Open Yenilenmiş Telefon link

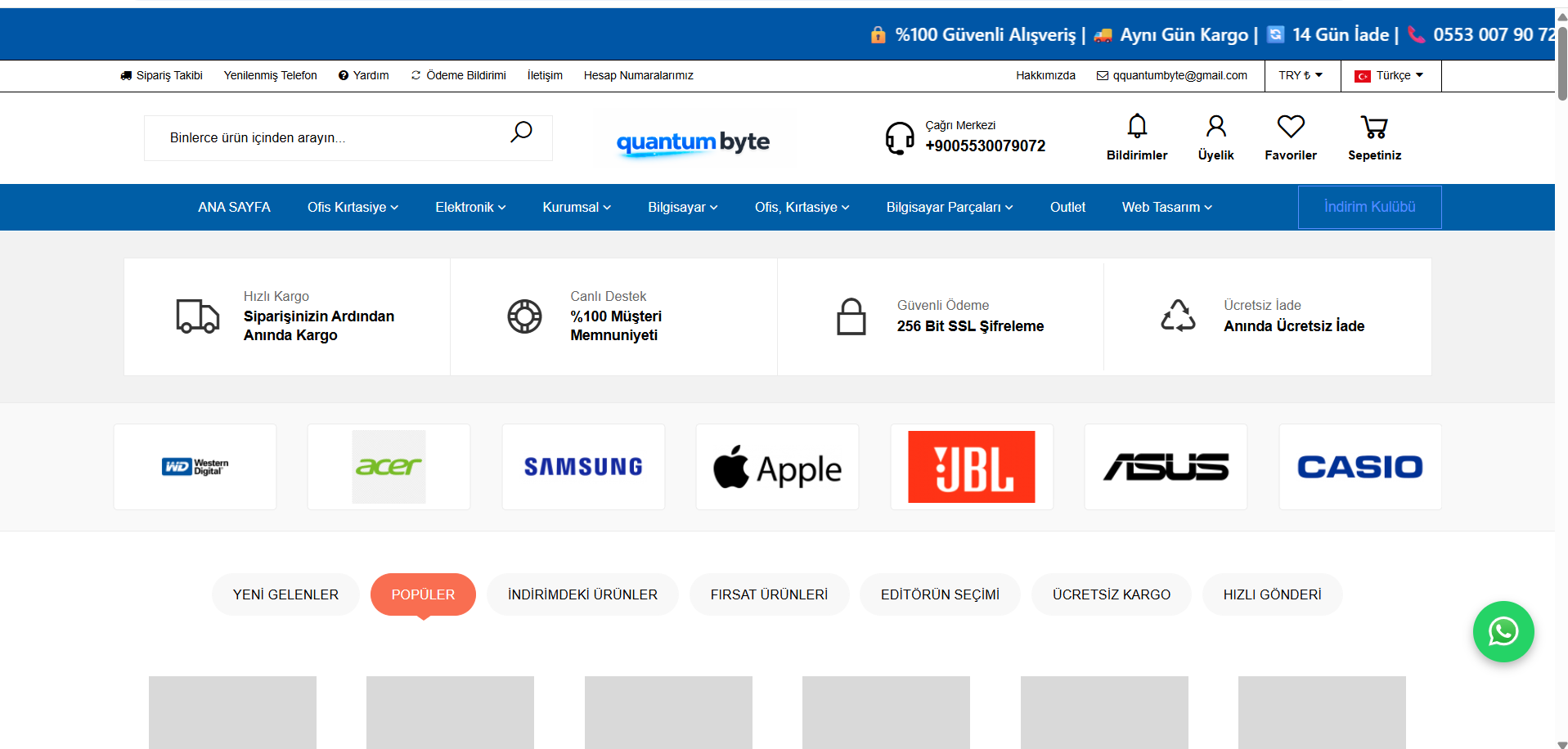click(x=270, y=75)
